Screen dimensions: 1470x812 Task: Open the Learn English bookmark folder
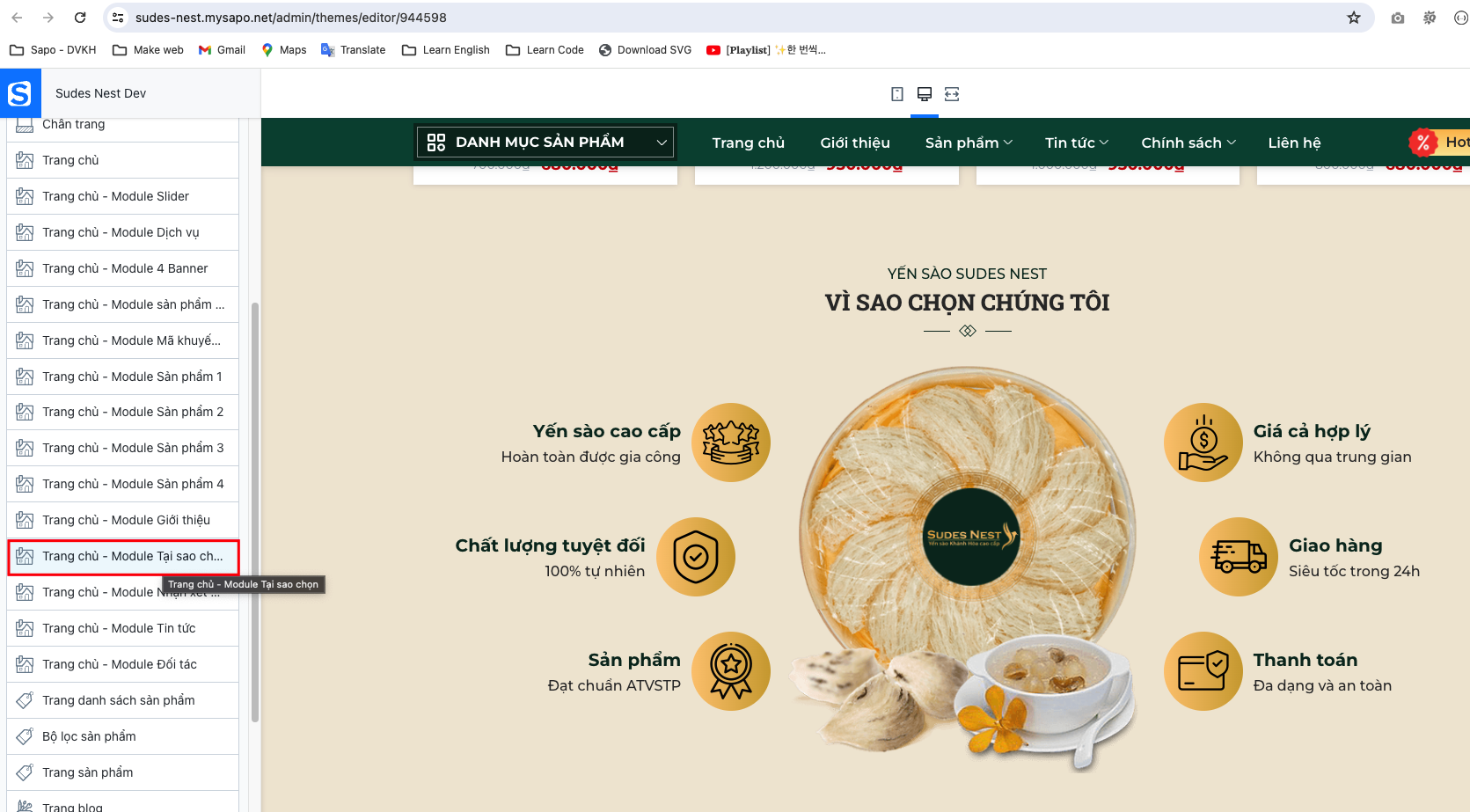pos(446,50)
